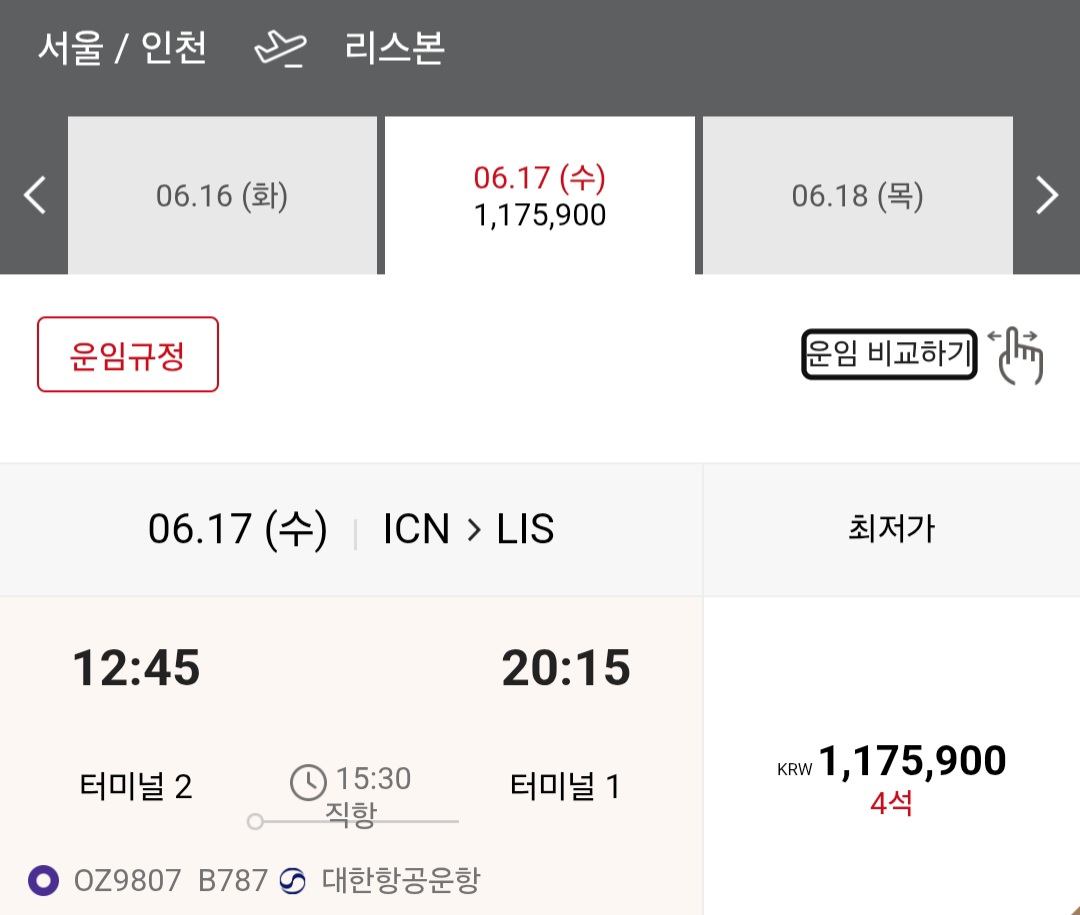Click the 운임 비교하기 compare button
The width and height of the screenshot is (1080, 915).
point(889,354)
